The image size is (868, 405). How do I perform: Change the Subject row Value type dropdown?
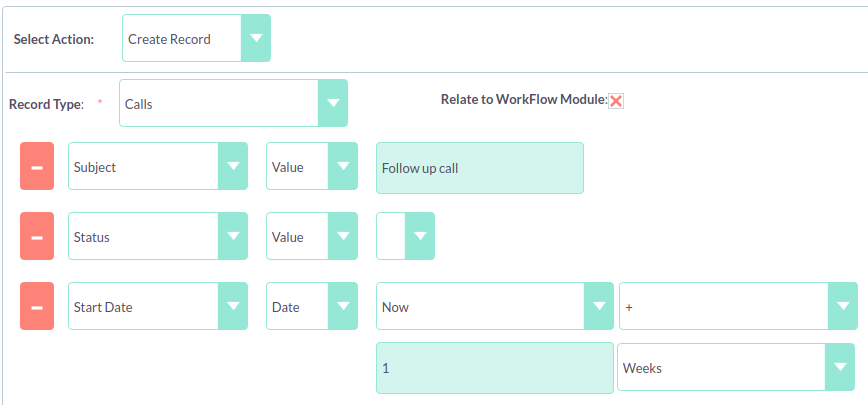point(311,167)
